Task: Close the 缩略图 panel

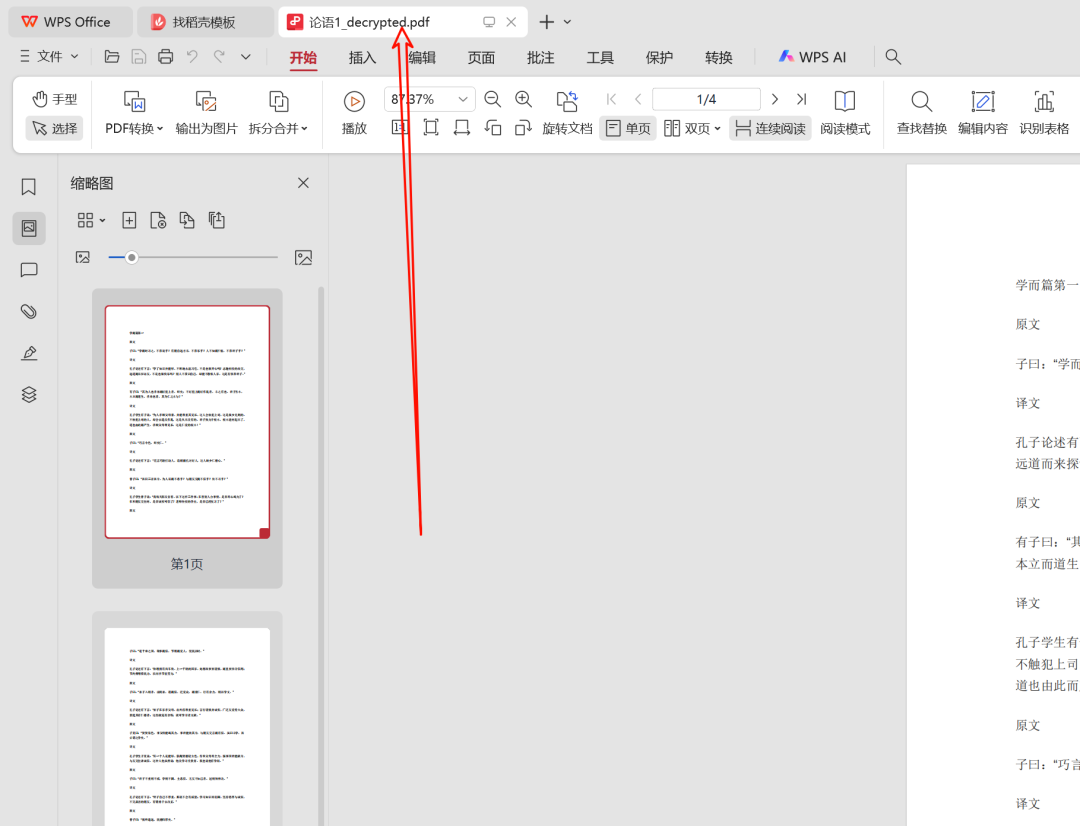Action: [x=303, y=183]
